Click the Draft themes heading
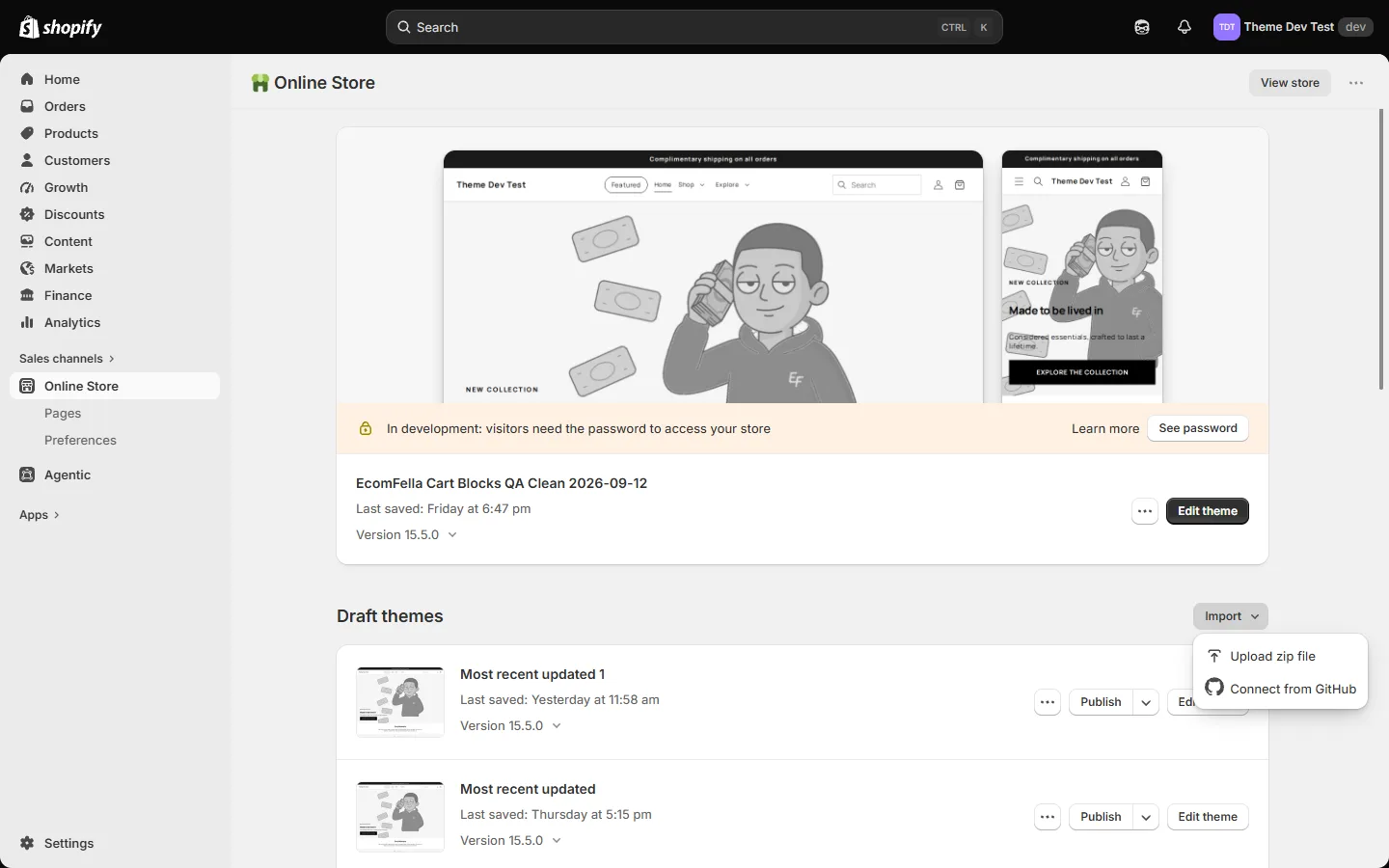Viewport: 1389px width, 868px height. (x=390, y=616)
